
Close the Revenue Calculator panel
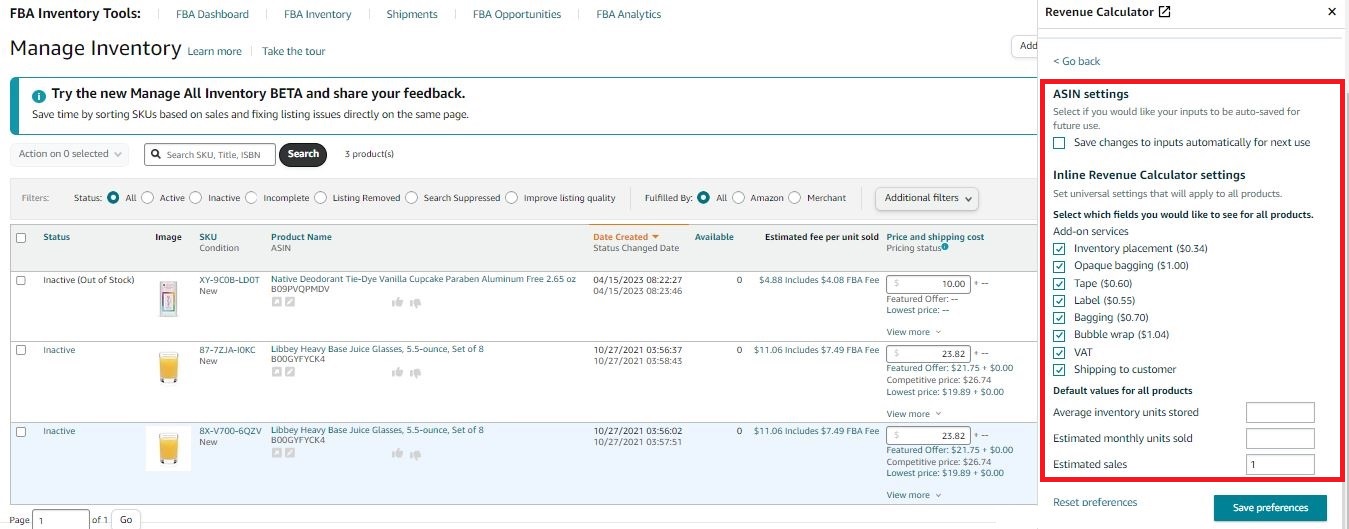coord(1331,12)
